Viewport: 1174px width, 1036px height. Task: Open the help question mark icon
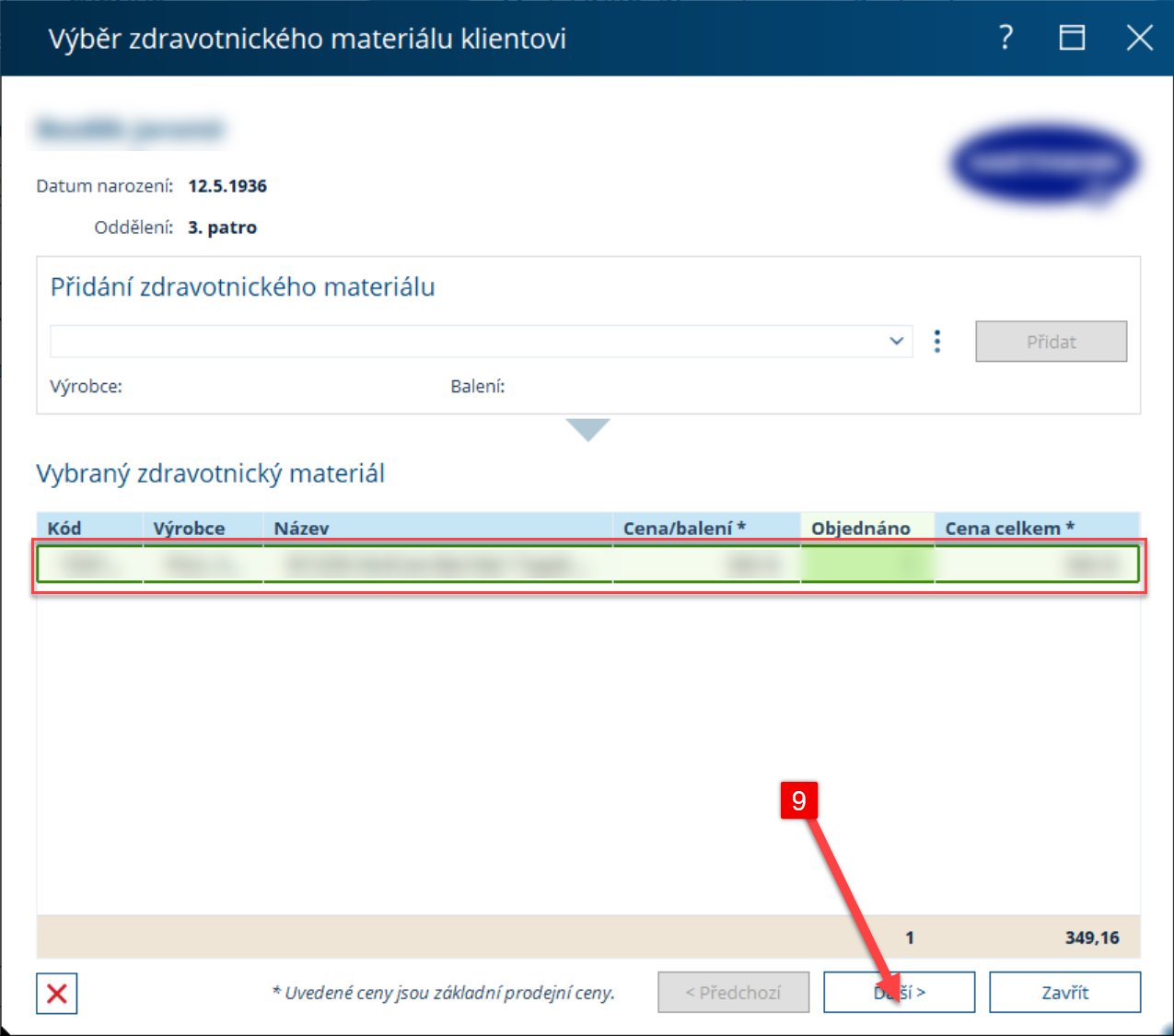tap(1005, 38)
